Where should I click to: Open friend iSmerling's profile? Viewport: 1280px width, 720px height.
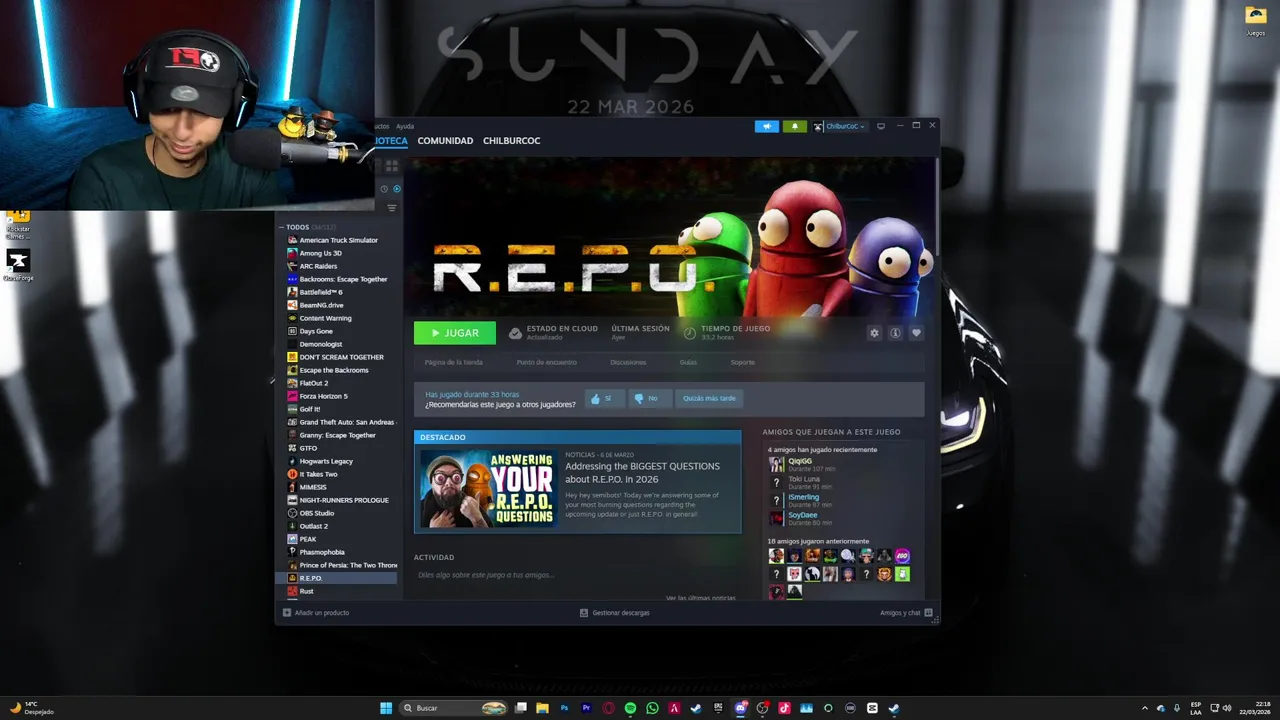[x=803, y=497]
